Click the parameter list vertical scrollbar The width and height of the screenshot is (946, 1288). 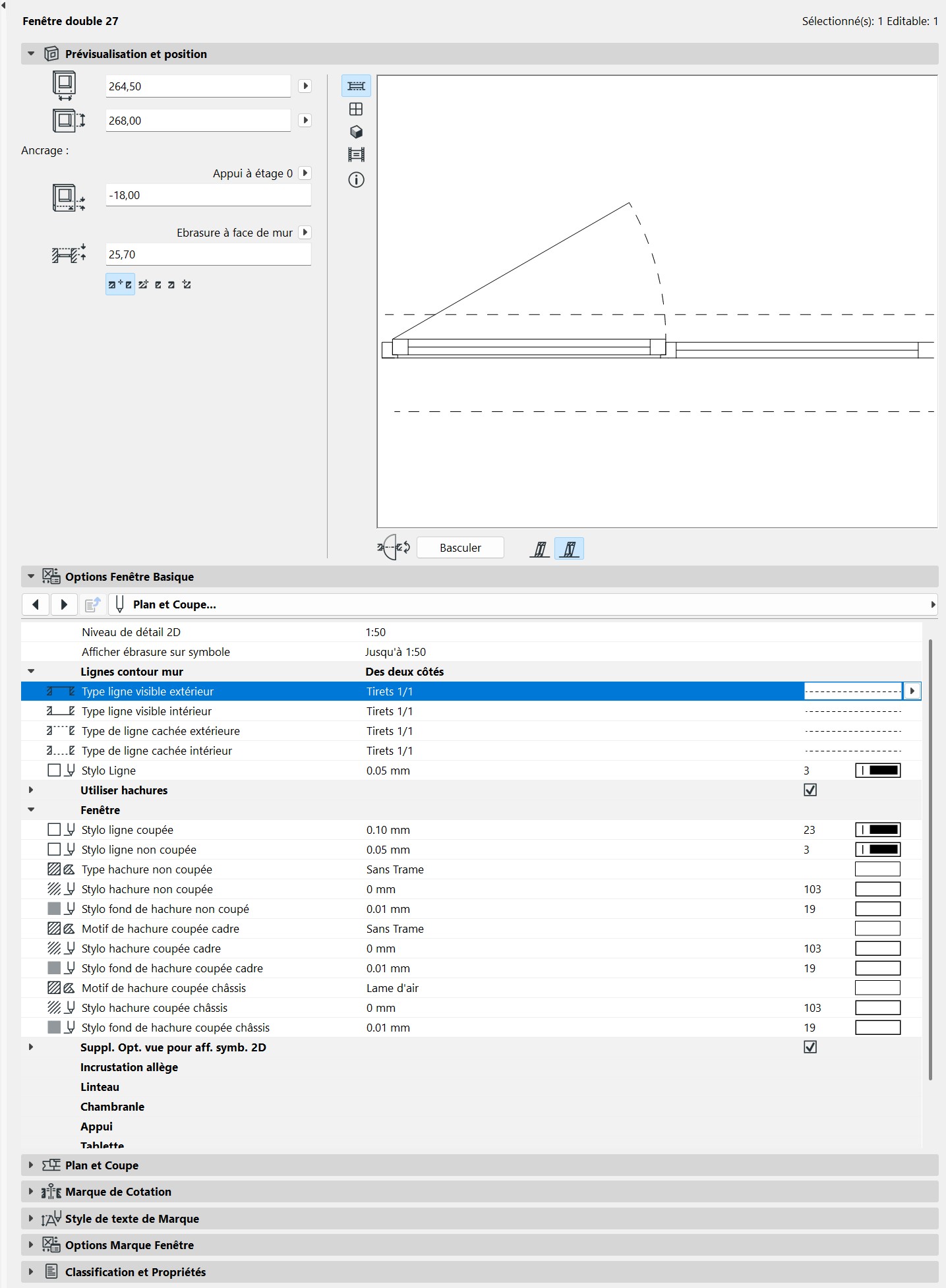pyautogui.click(x=930, y=859)
